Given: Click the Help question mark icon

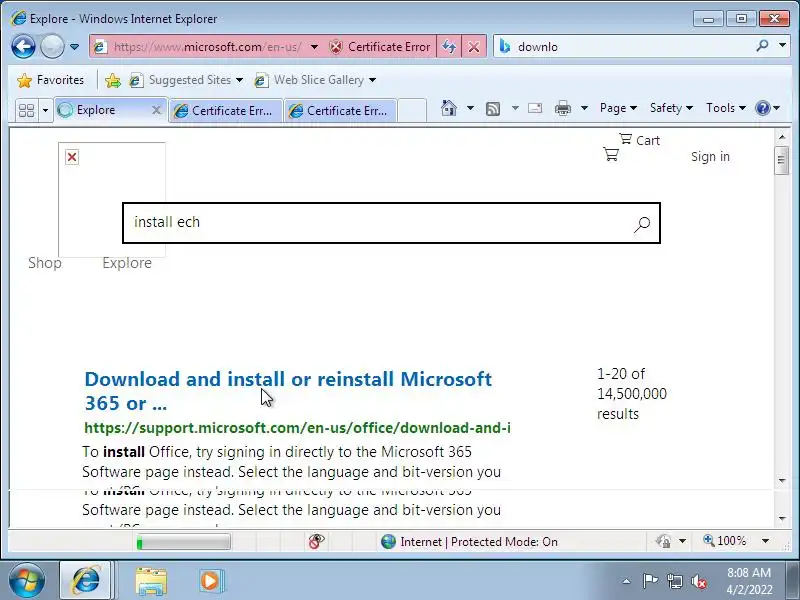Looking at the screenshot, I should [763, 108].
